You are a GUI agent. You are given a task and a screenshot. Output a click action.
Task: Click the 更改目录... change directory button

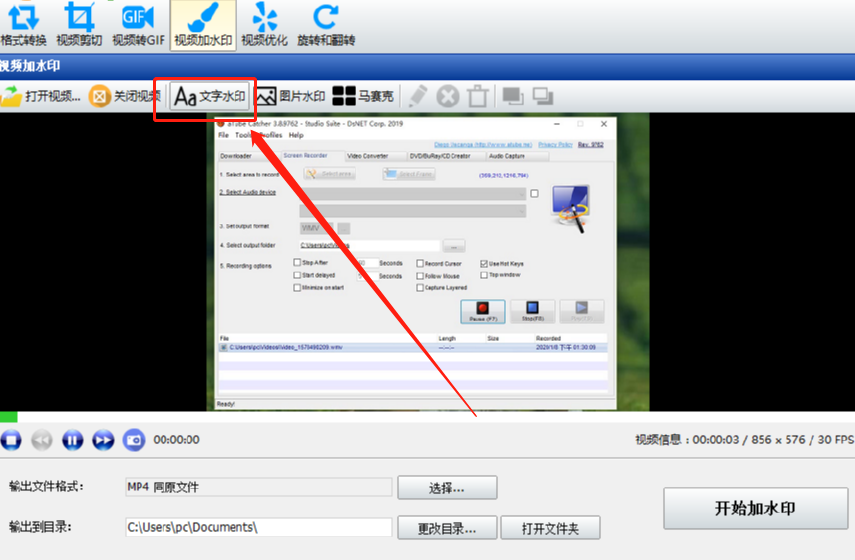[x=447, y=528]
